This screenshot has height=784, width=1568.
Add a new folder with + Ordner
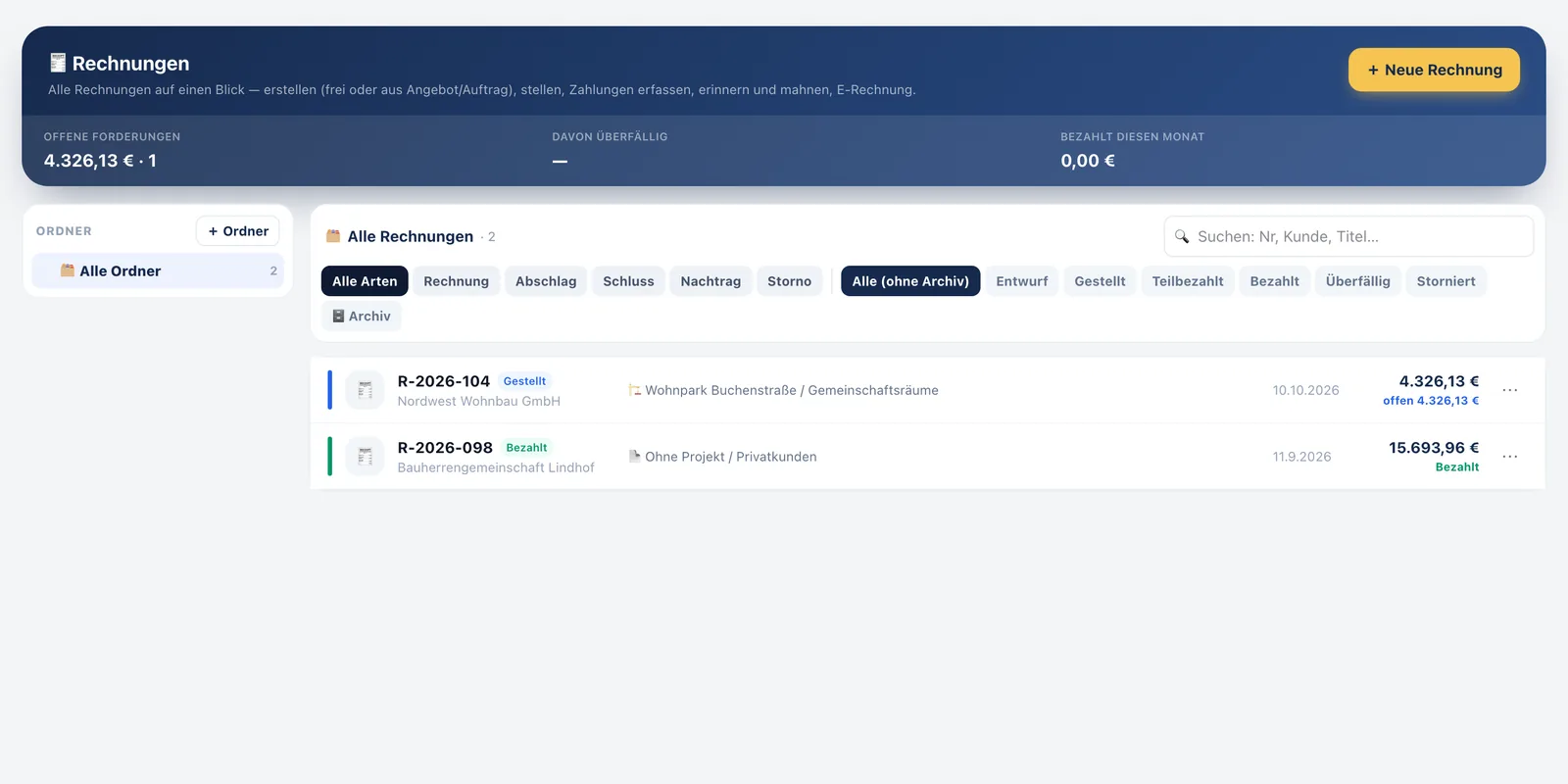click(x=238, y=231)
